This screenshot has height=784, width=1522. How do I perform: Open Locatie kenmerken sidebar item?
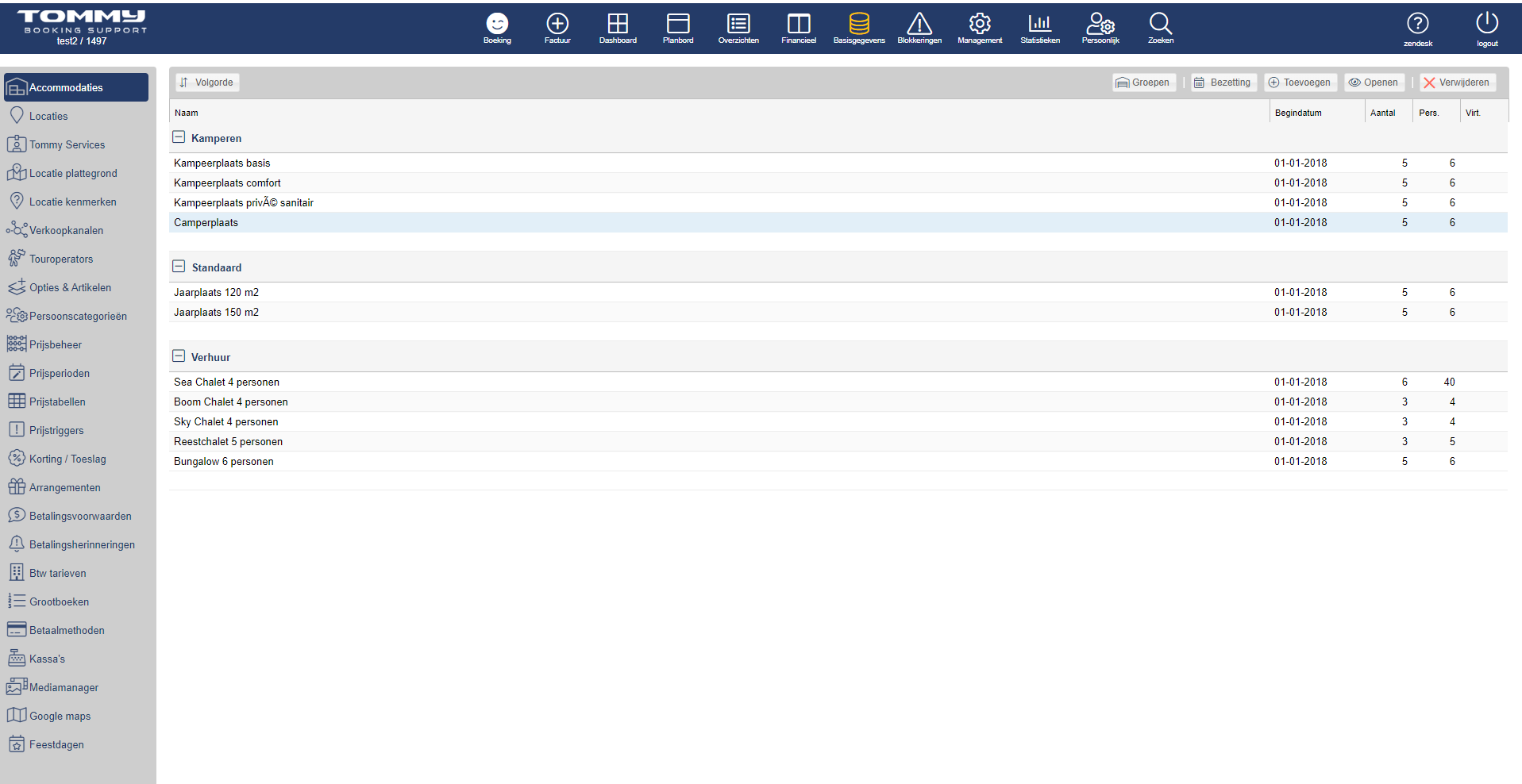coord(76,202)
